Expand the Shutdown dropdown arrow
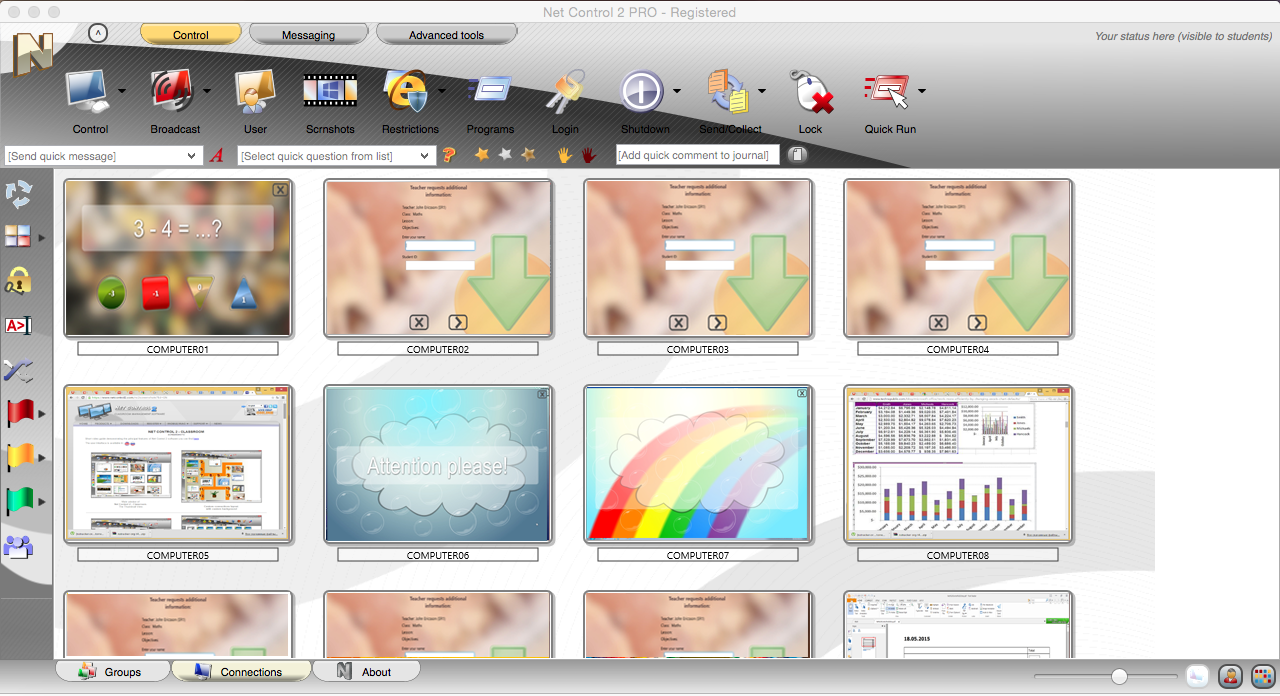This screenshot has height=696, width=1280. pyautogui.click(x=676, y=91)
